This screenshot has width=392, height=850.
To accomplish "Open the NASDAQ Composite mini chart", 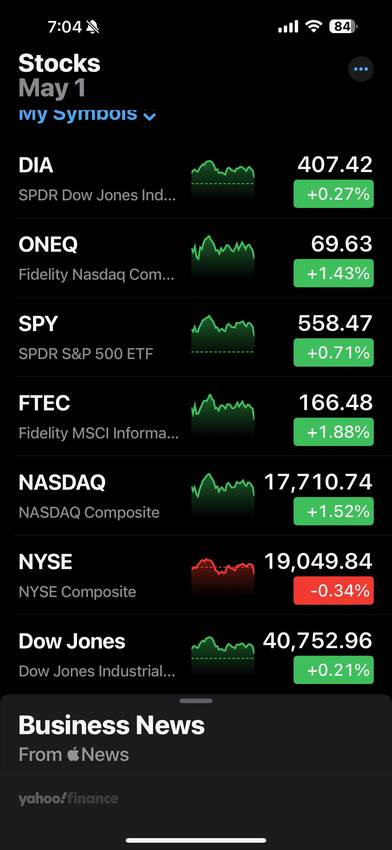I will coord(223,494).
